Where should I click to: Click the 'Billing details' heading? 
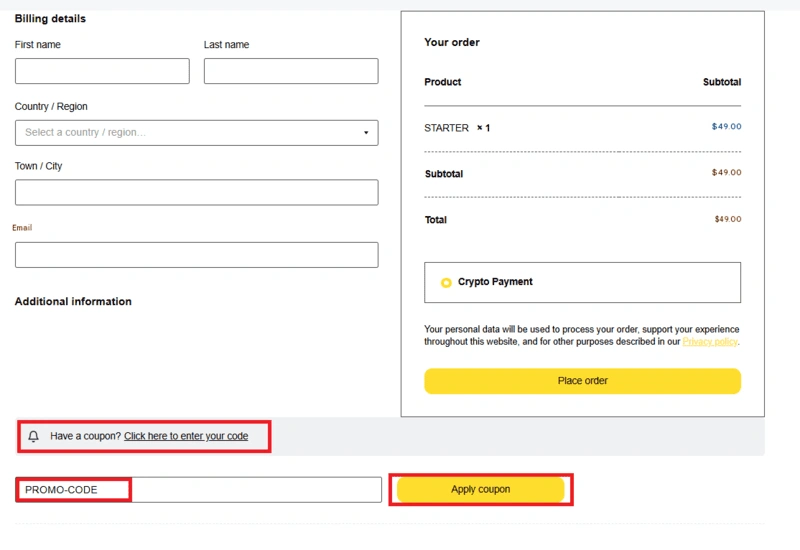[50, 19]
